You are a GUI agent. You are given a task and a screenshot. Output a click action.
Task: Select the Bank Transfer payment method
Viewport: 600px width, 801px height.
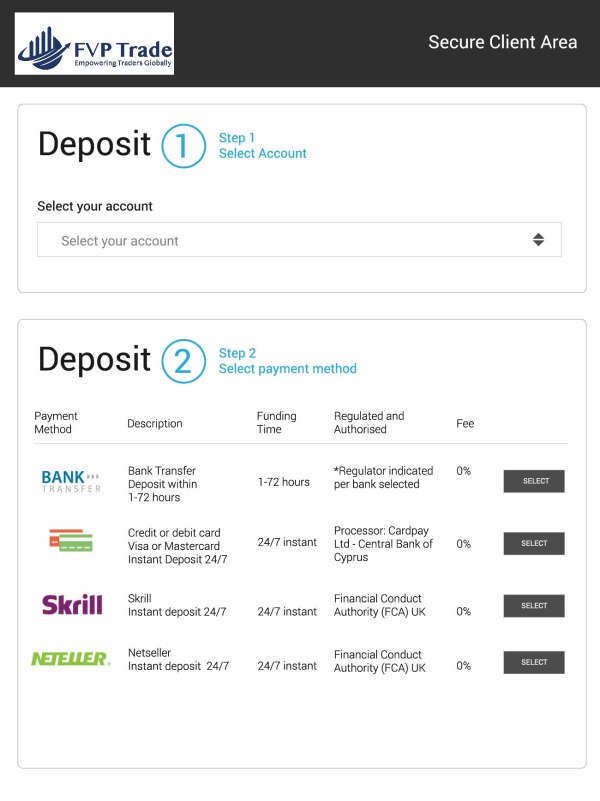(534, 481)
